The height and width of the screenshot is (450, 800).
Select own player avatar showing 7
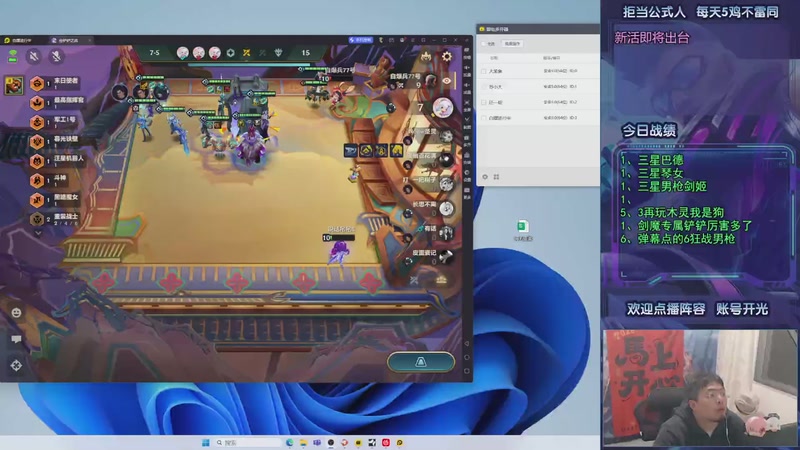point(443,108)
